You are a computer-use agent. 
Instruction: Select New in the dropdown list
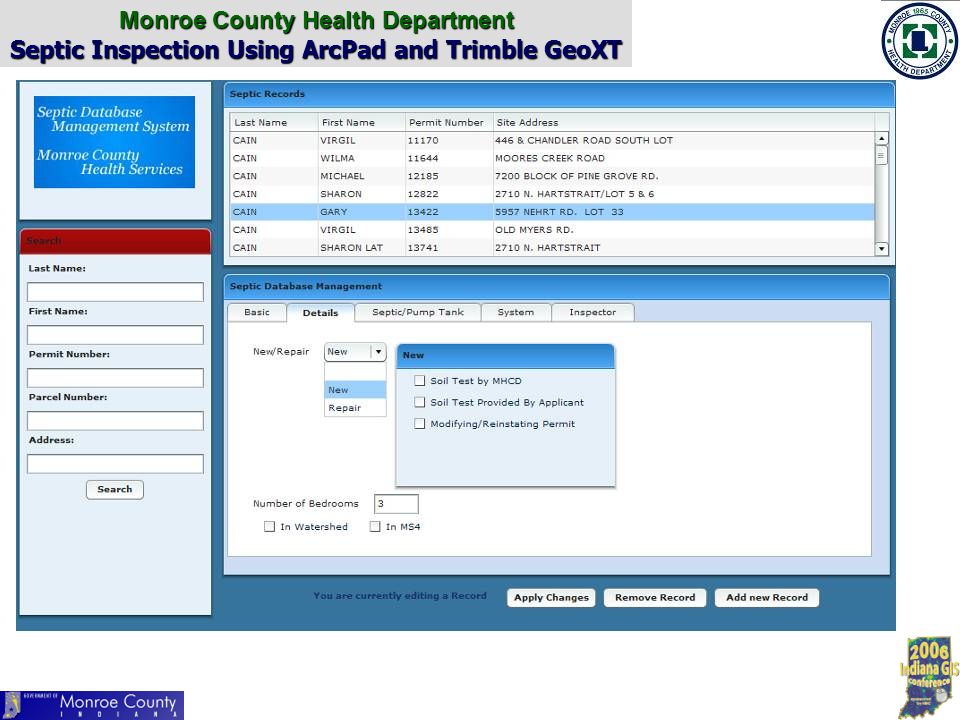tap(355, 390)
